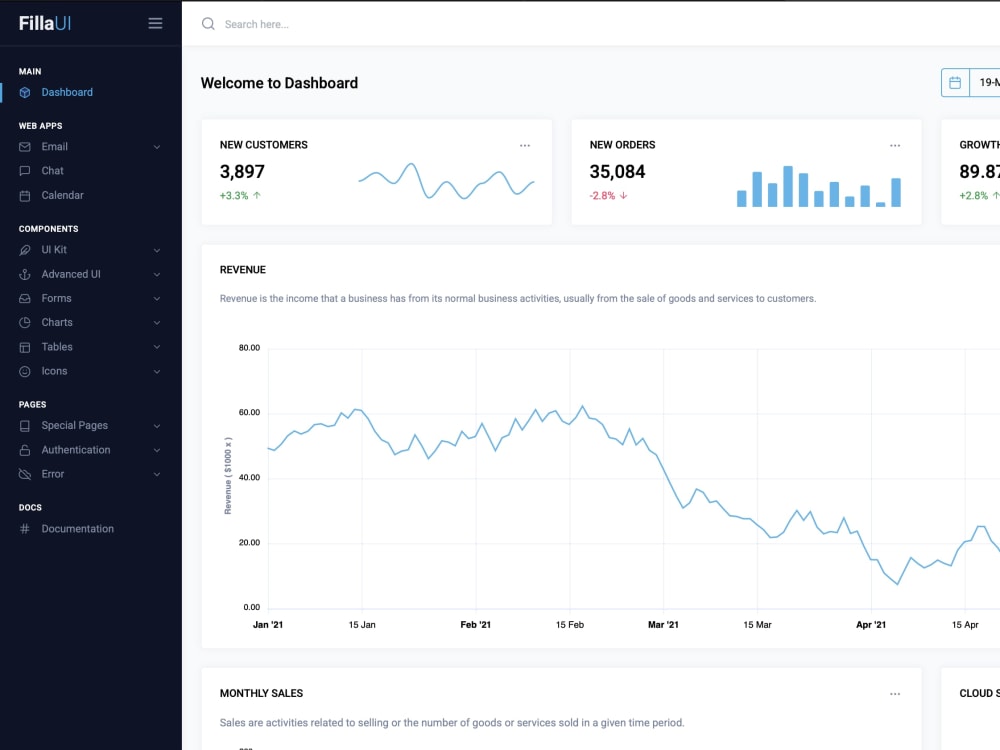Screen dimensions: 1000x750
Task: Expand the Forms submenu chevron
Action: click(x=157, y=299)
